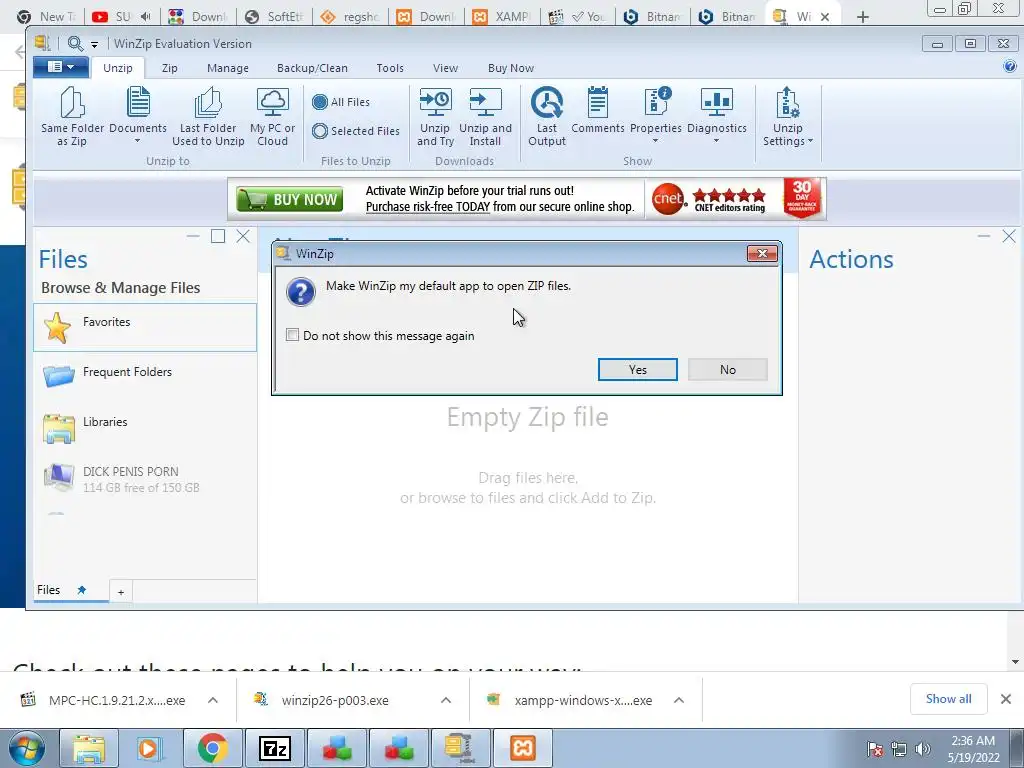The height and width of the screenshot is (768, 1024).
Task: Open the Backup/Clean ribbon tab
Action: click(312, 68)
